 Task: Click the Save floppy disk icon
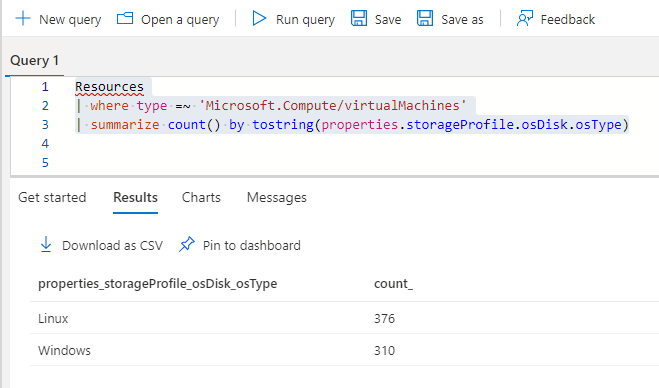coord(358,19)
